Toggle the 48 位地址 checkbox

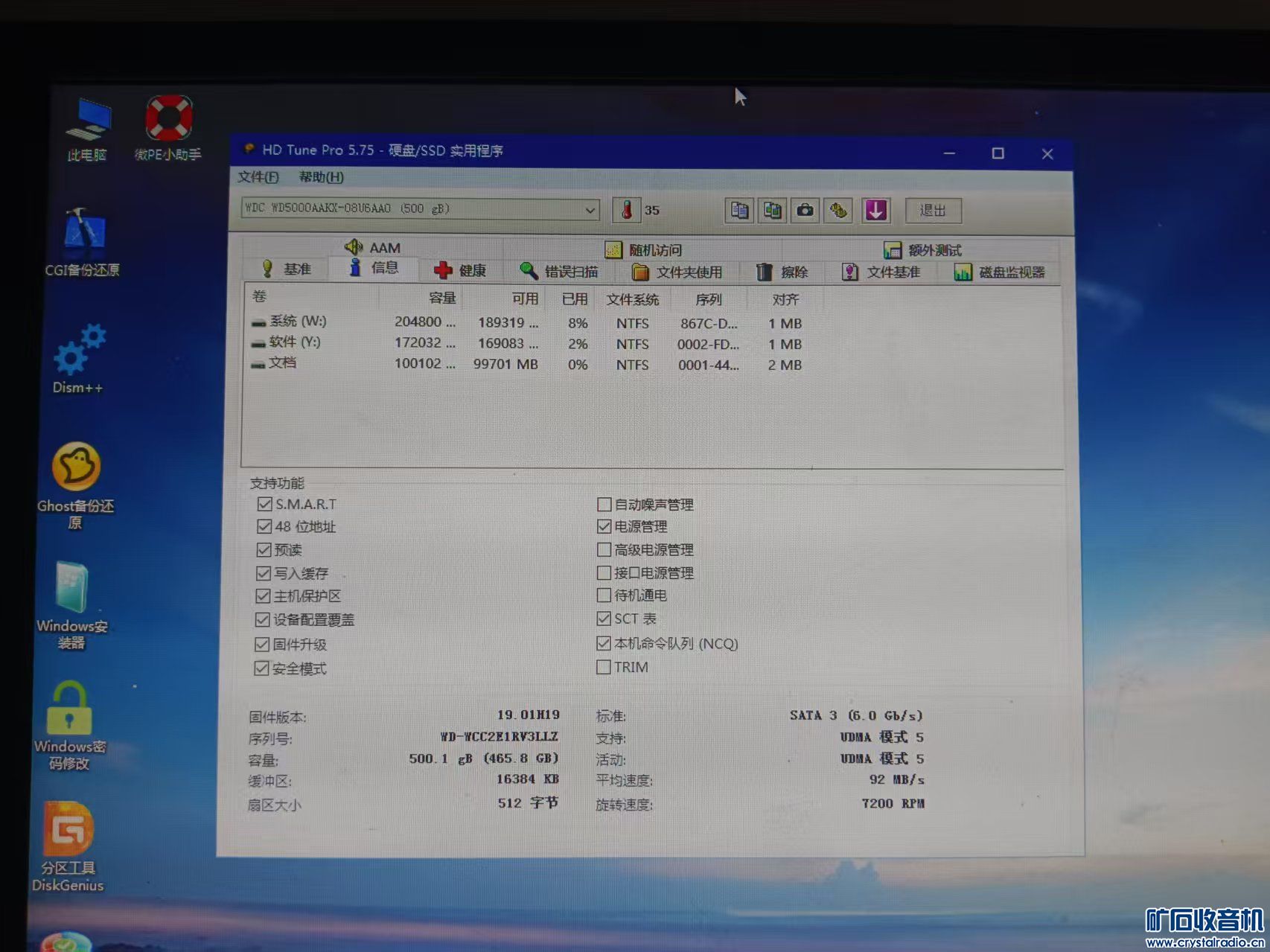(264, 526)
